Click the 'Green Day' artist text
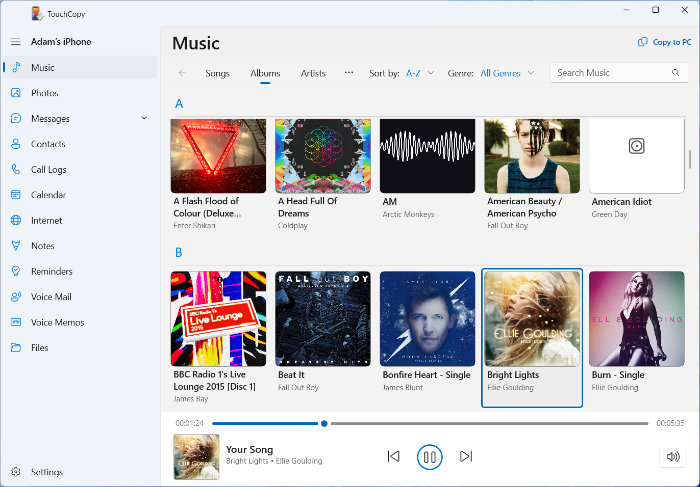 (x=609, y=215)
